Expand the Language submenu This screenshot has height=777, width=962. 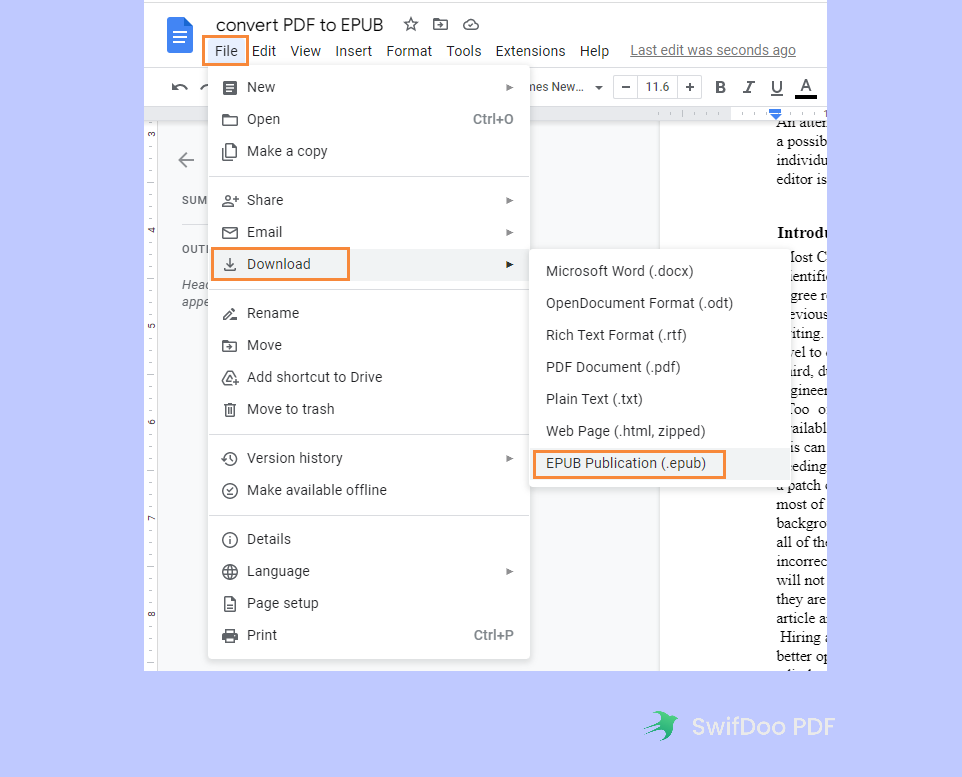pos(369,571)
